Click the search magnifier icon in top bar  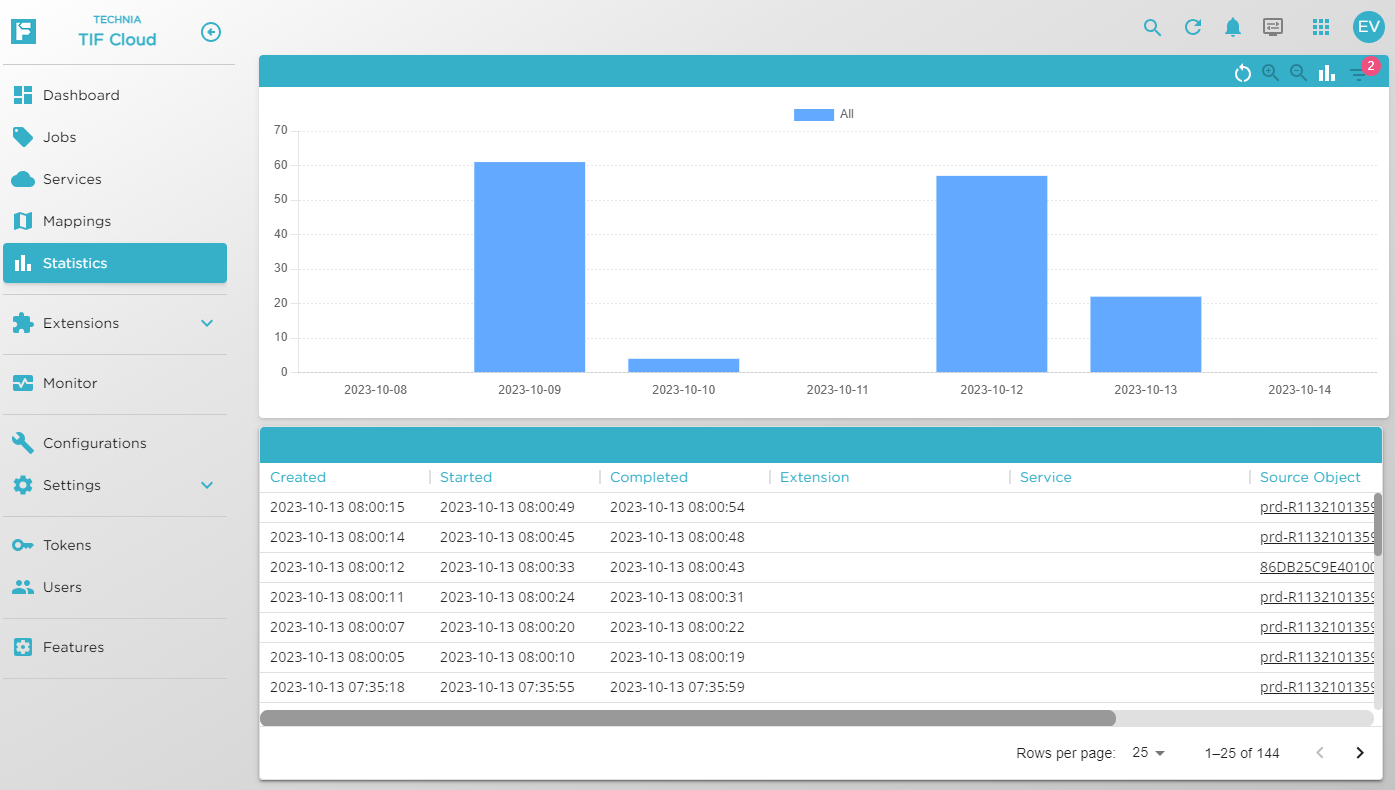click(x=1152, y=28)
